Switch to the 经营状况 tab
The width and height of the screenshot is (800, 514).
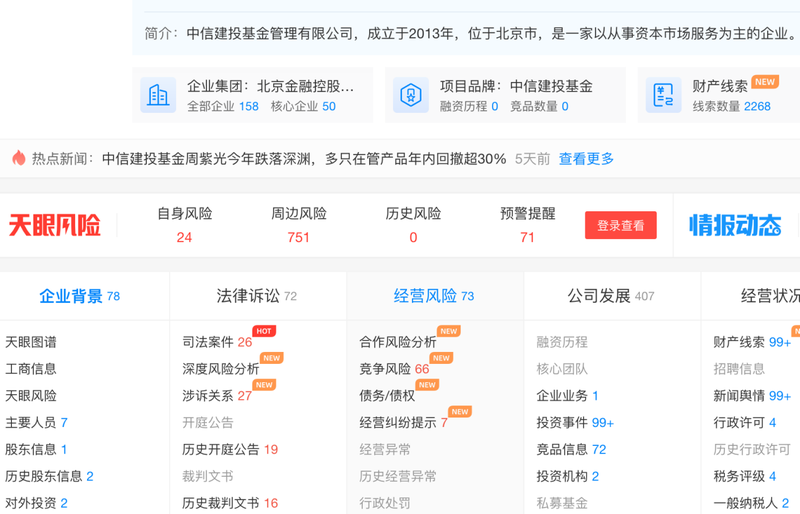pyautogui.click(x=770, y=296)
